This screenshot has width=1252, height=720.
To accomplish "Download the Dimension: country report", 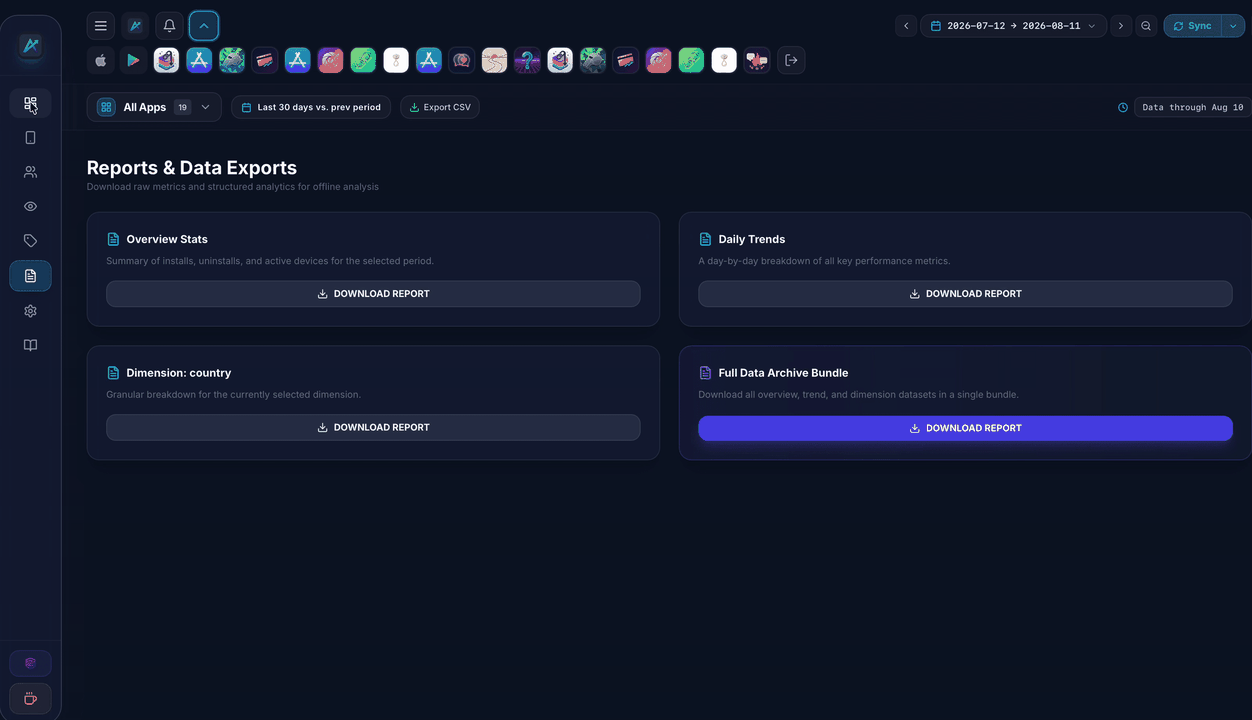I will 373,427.
